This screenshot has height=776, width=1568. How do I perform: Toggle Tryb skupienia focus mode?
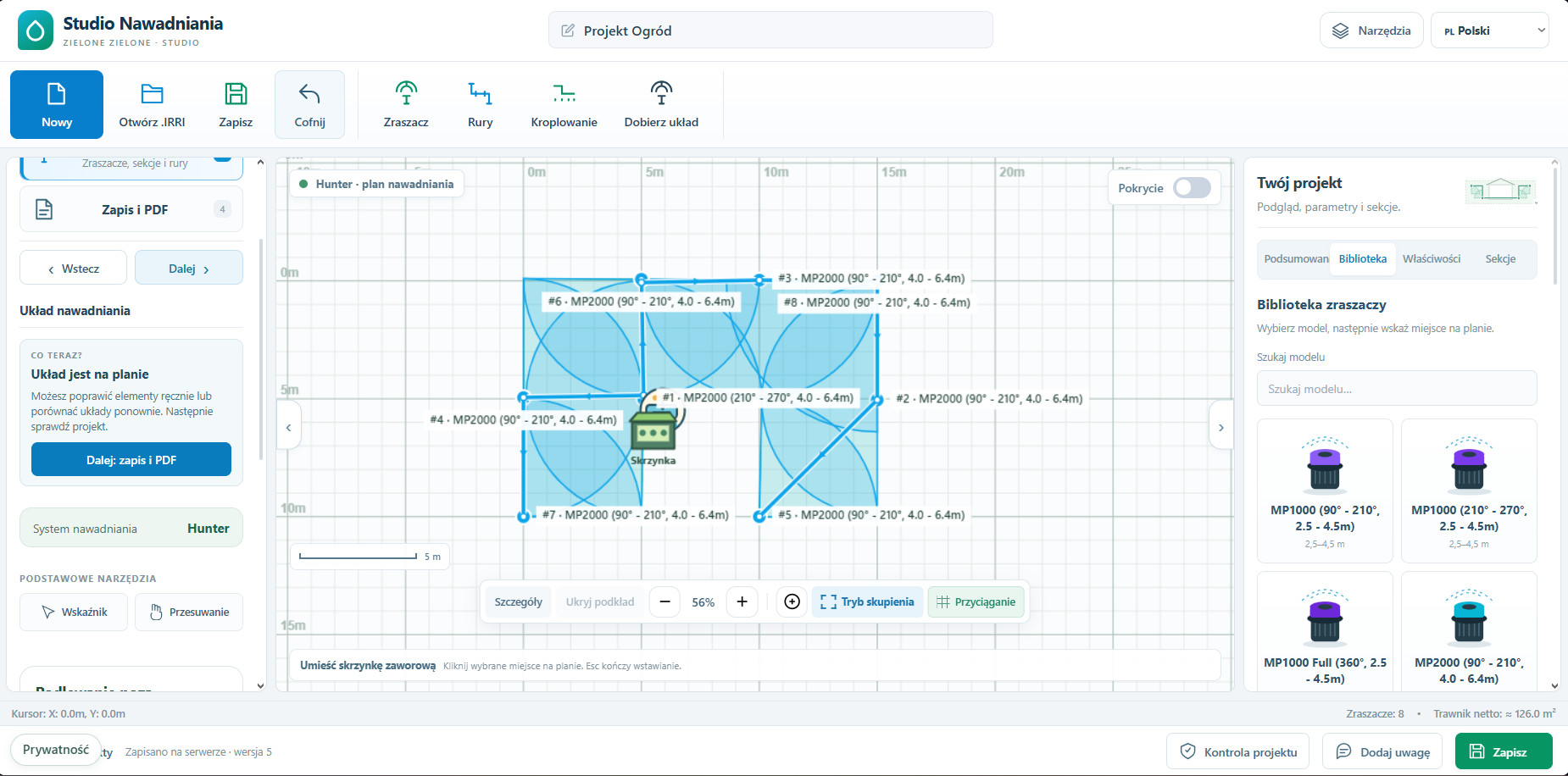(867, 601)
